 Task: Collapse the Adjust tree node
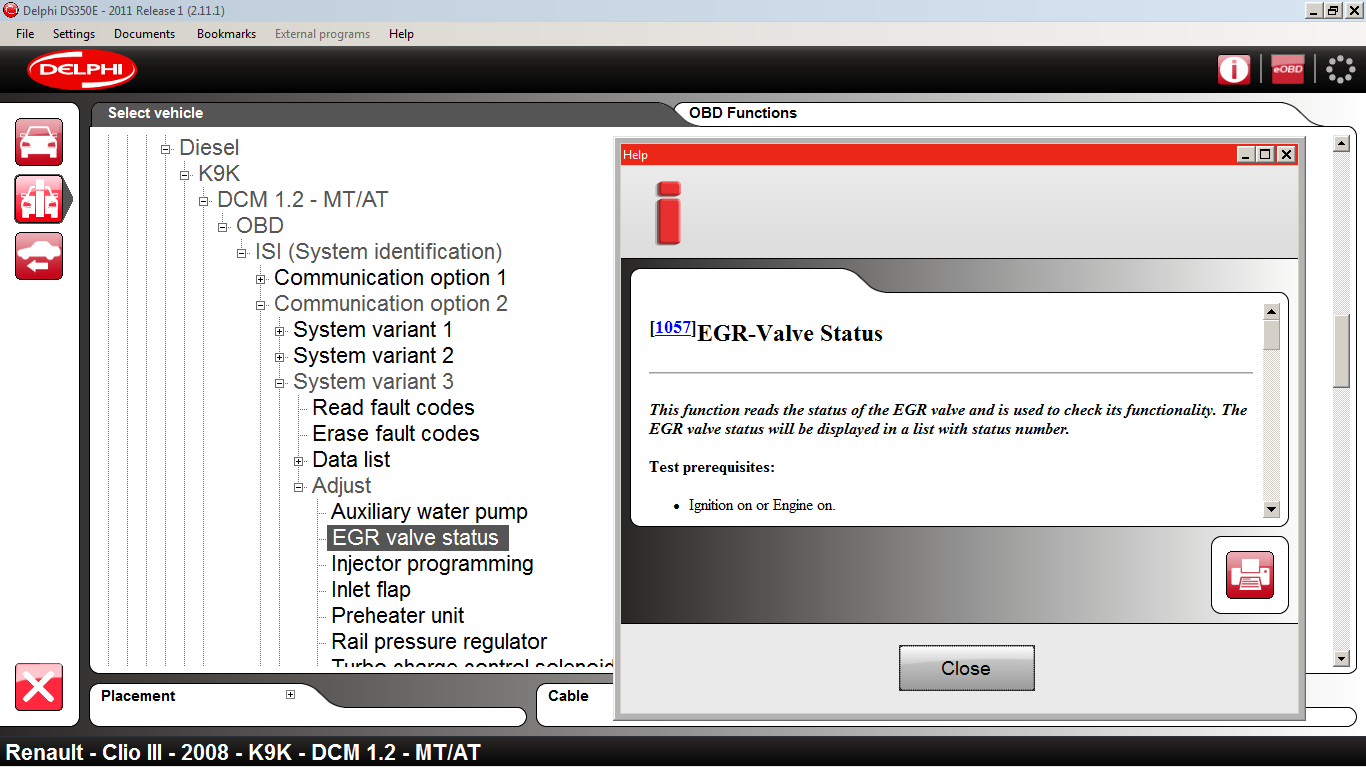(298, 487)
